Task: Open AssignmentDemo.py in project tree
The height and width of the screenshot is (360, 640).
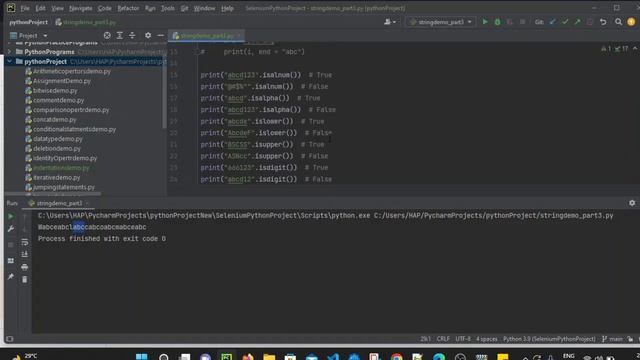Action: pyautogui.click(x=62, y=81)
